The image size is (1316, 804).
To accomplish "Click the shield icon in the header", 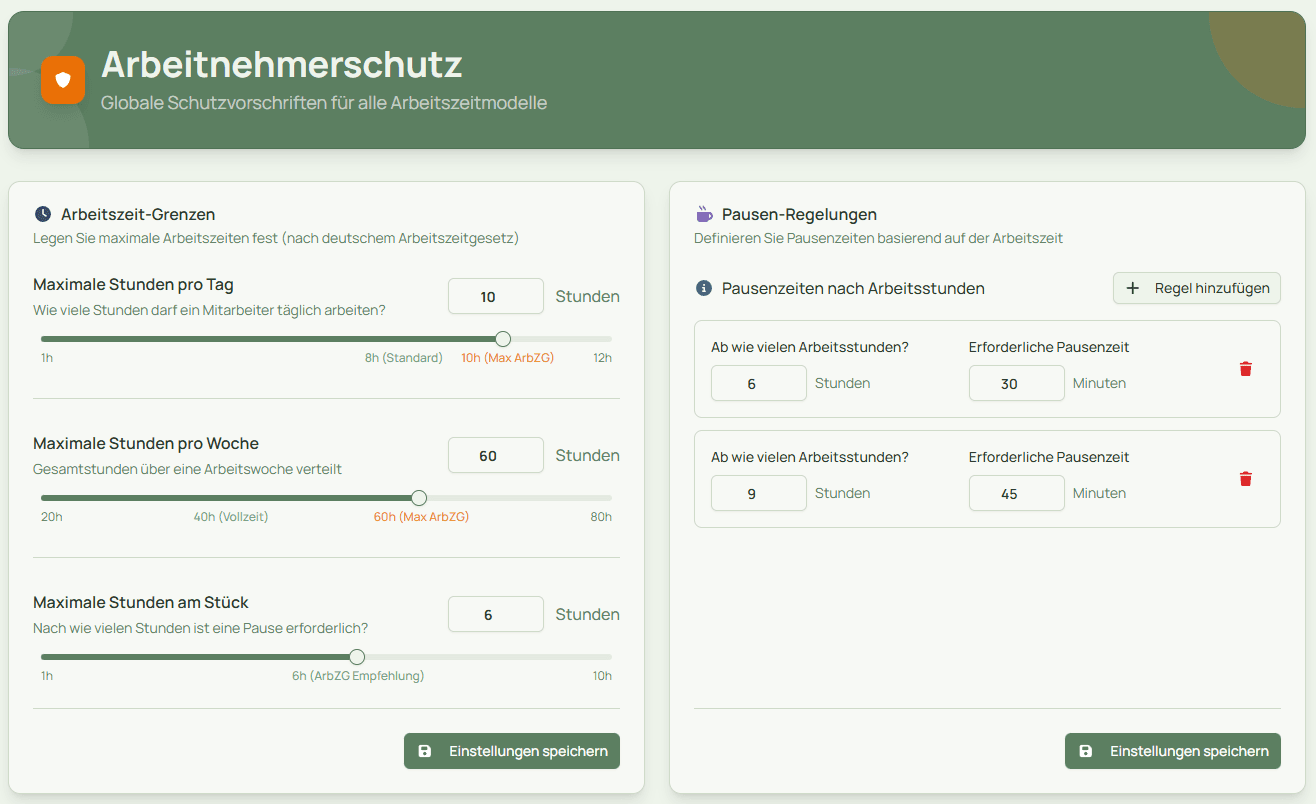I will pyautogui.click(x=63, y=80).
